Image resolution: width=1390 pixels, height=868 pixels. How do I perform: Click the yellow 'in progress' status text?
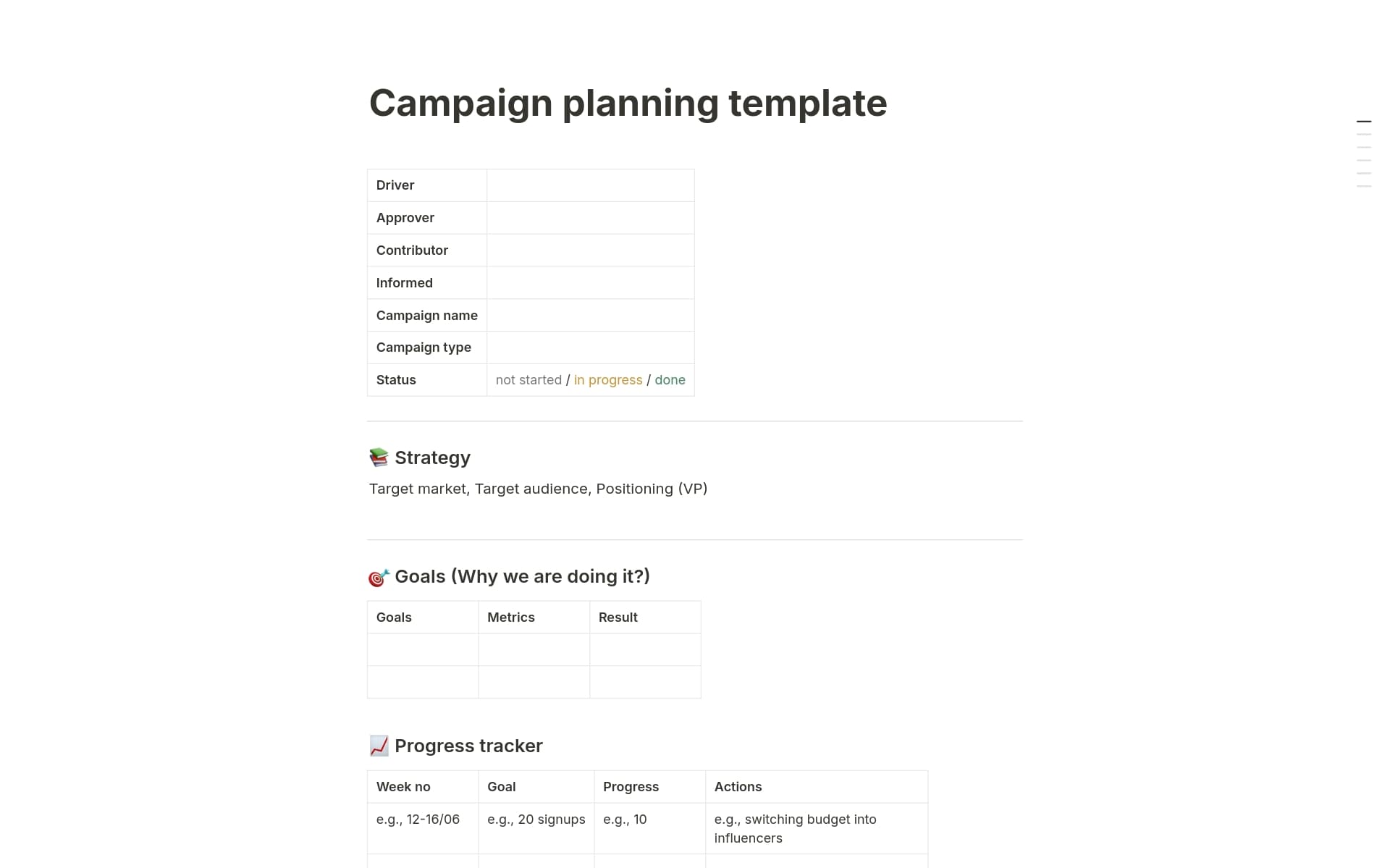click(608, 380)
